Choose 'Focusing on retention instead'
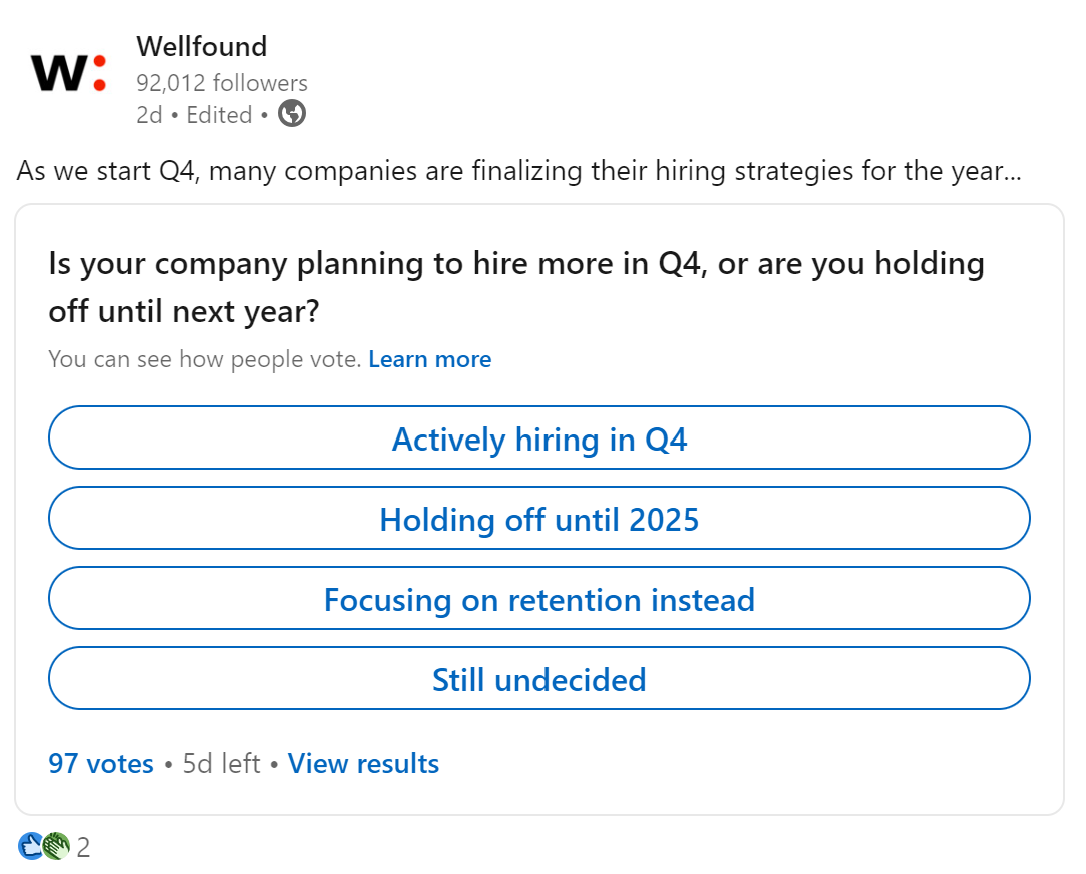Viewport: 1086px width, 874px height. click(539, 599)
